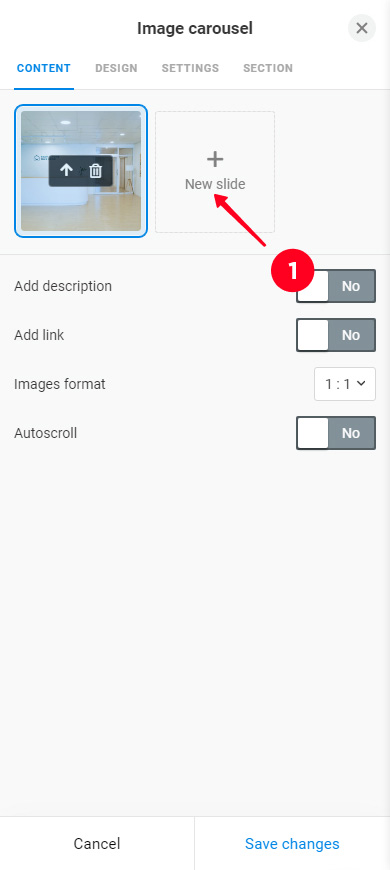Delete the slide with the trash icon

click(x=96, y=170)
